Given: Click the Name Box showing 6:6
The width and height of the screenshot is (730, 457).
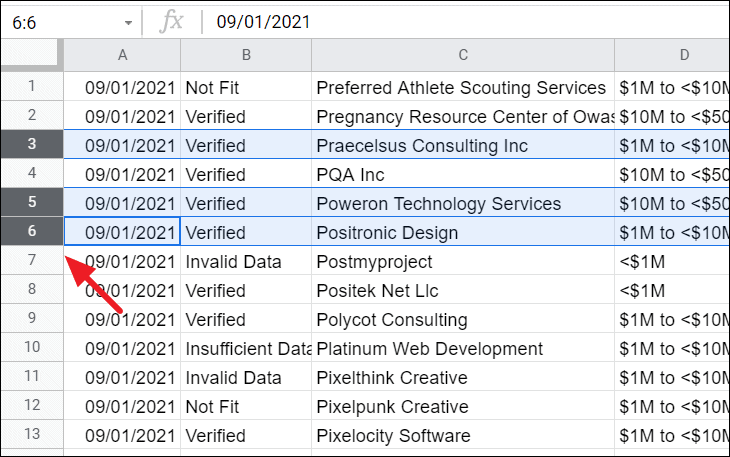Looking at the screenshot, I should point(60,22).
